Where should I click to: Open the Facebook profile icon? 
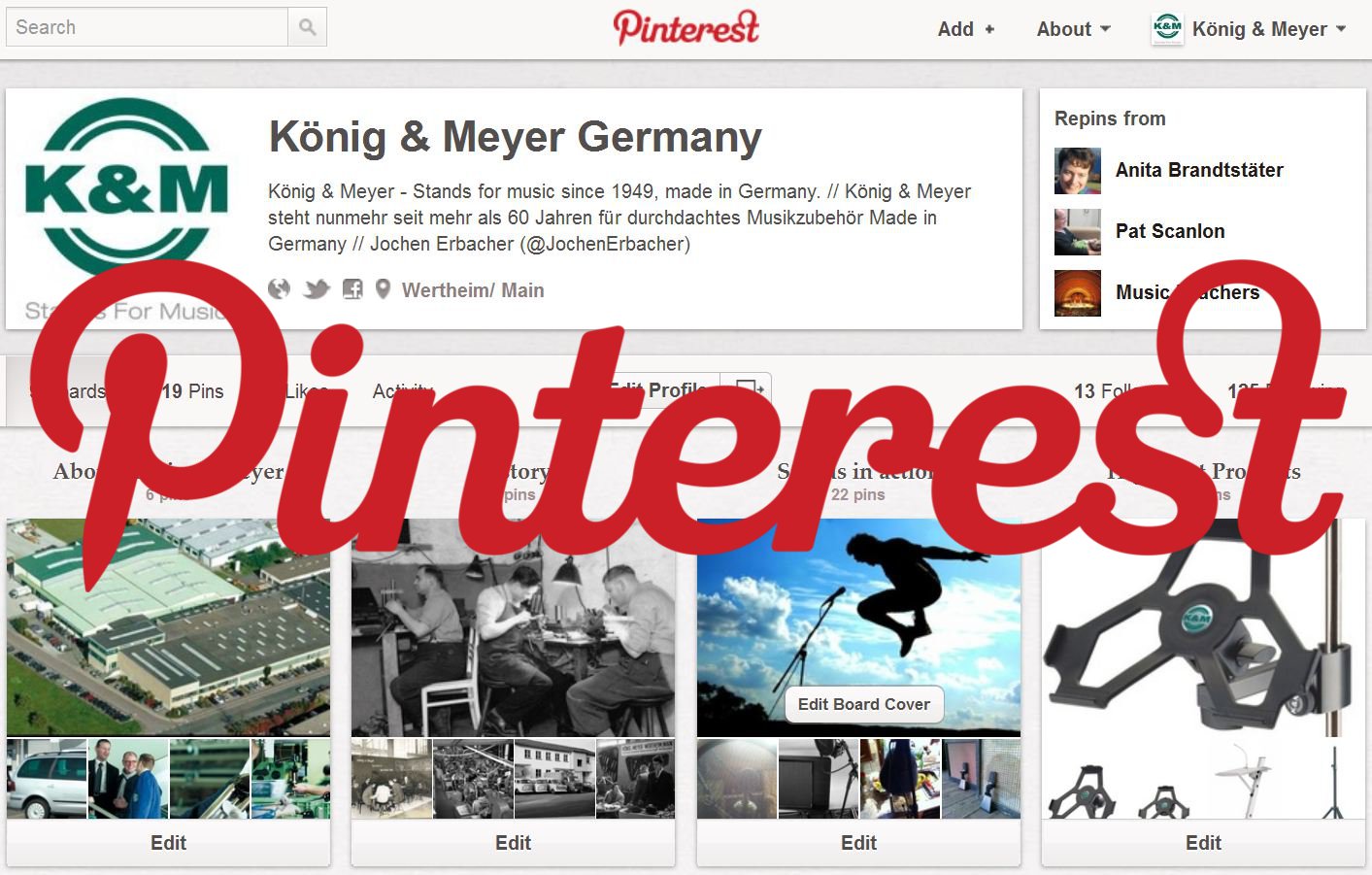[x=352, y=289]
